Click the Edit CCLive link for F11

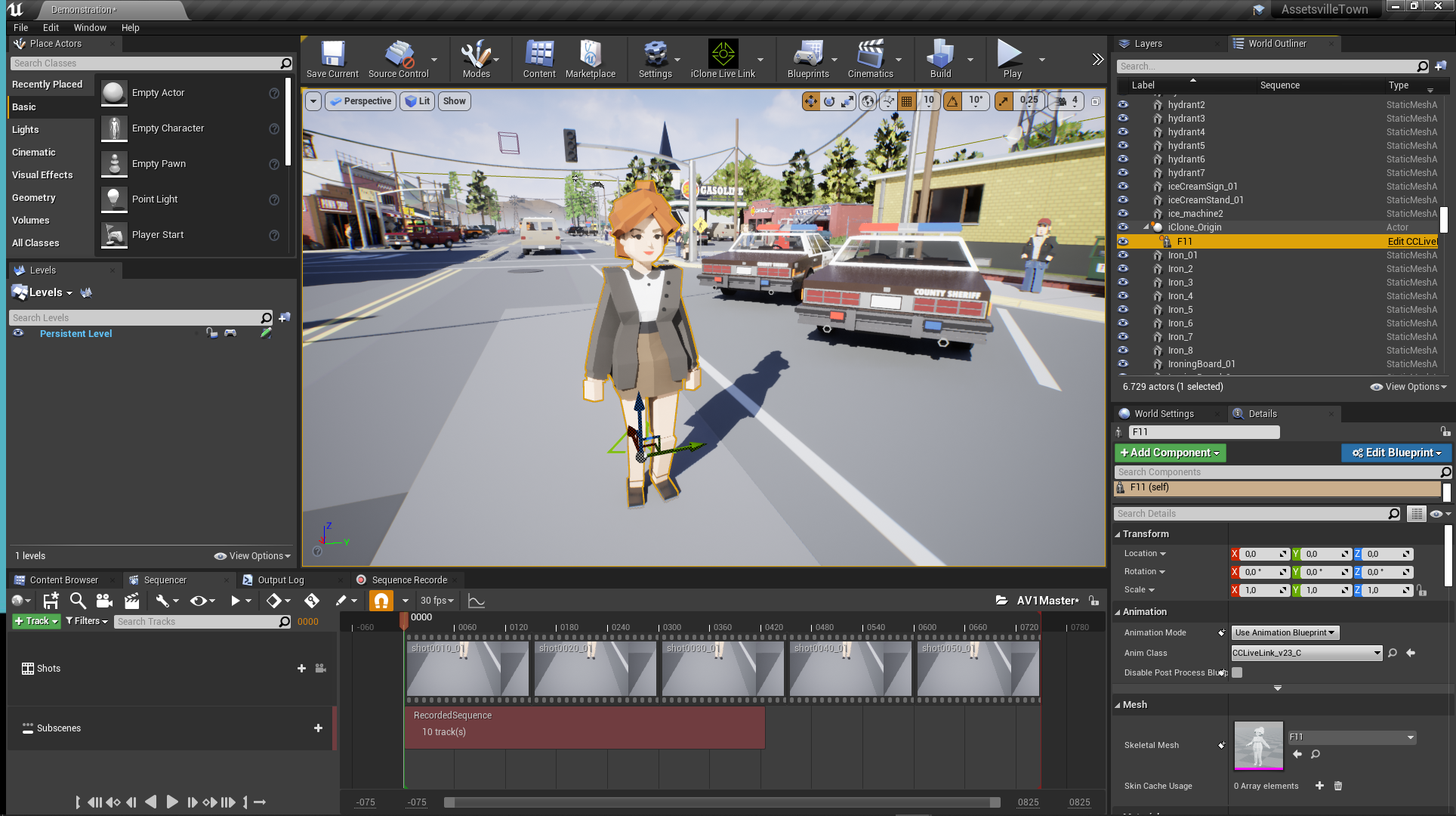pyautogui.click(x=1412, y=242)
